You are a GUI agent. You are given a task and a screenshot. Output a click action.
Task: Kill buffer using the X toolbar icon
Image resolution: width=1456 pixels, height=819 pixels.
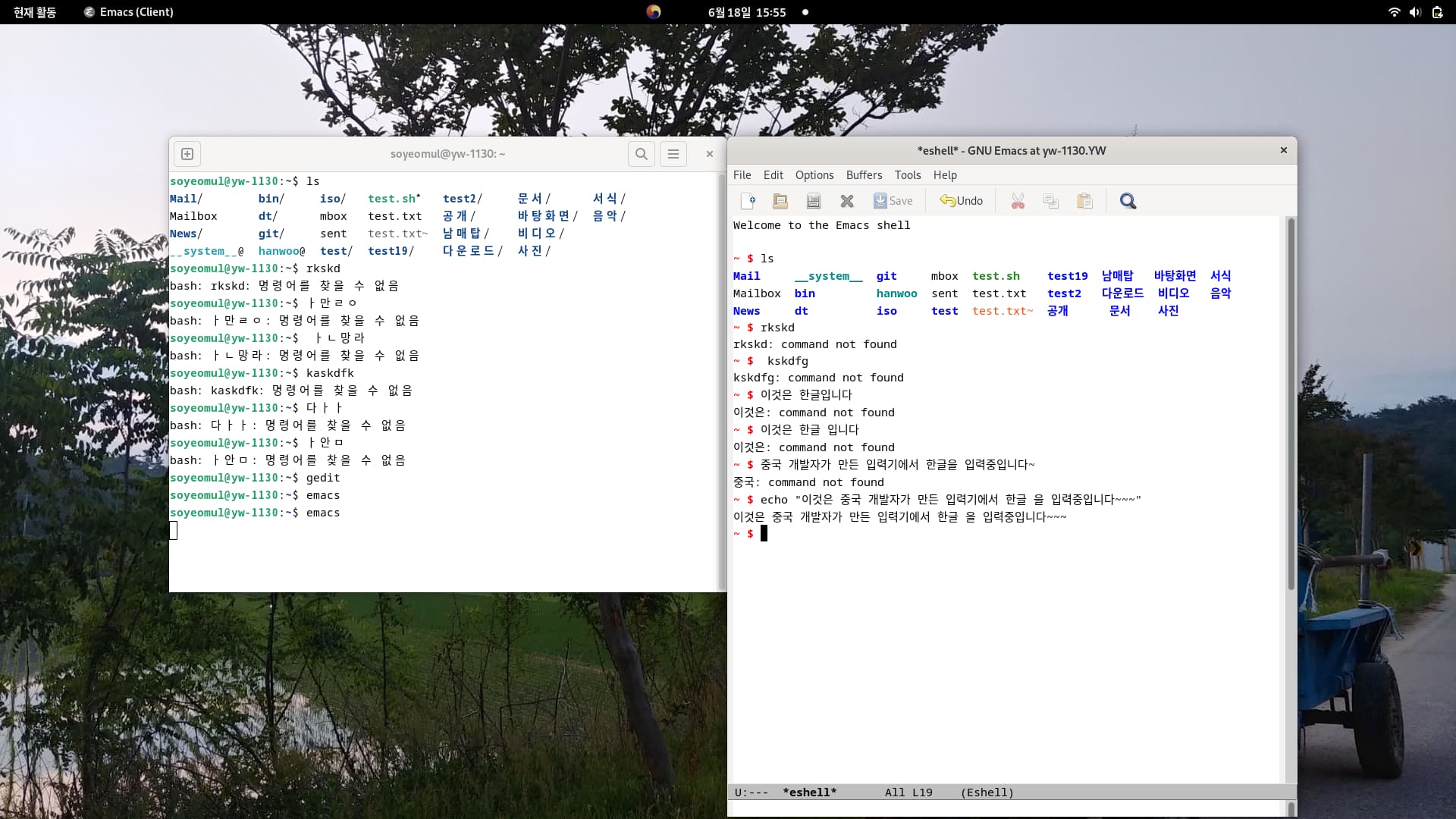click(847, 201)
